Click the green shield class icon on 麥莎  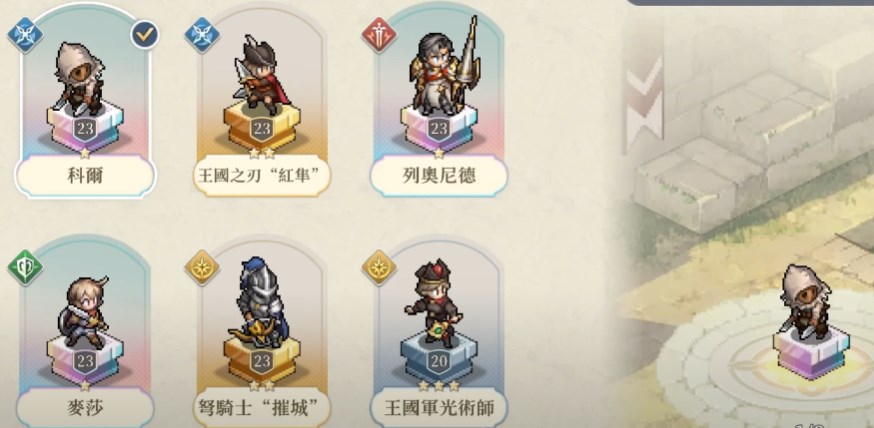tap(25, 268)
